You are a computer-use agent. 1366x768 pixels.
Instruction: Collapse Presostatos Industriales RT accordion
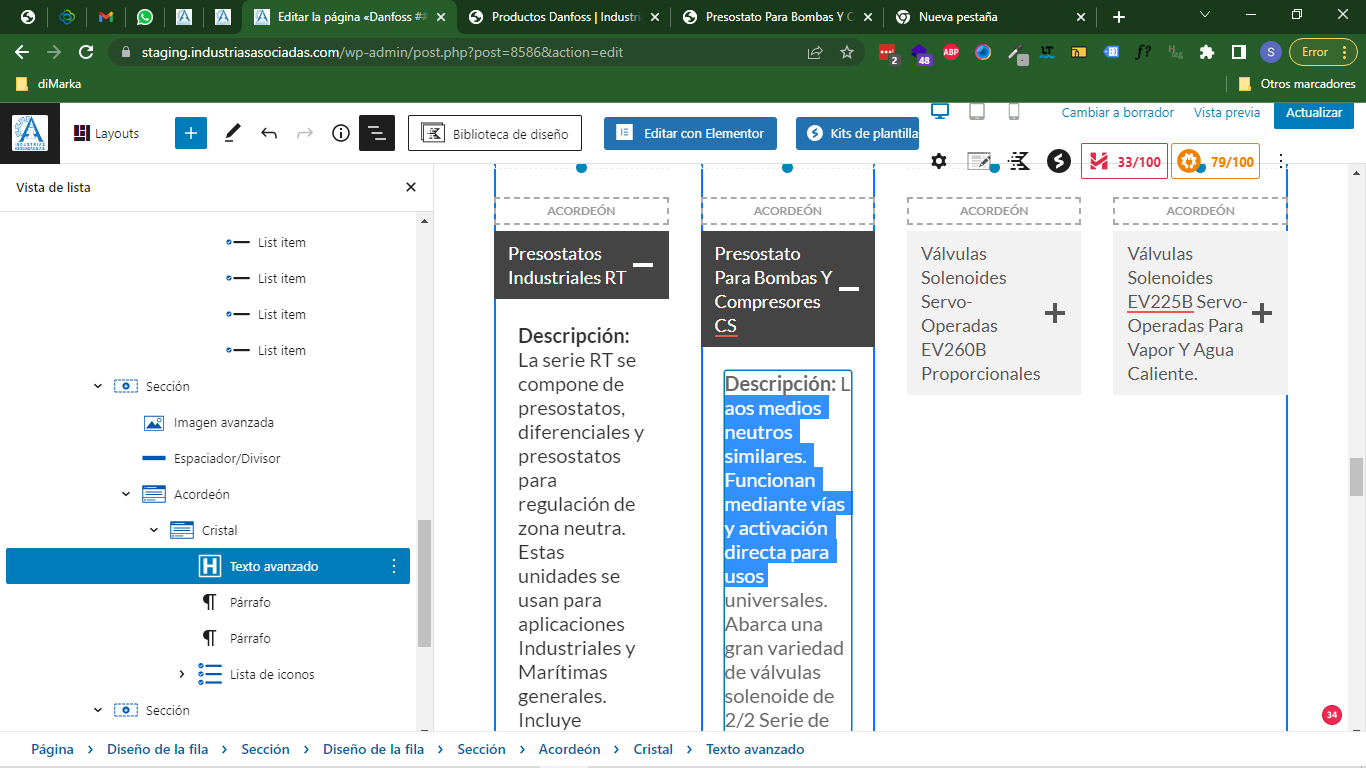point(643,265)
